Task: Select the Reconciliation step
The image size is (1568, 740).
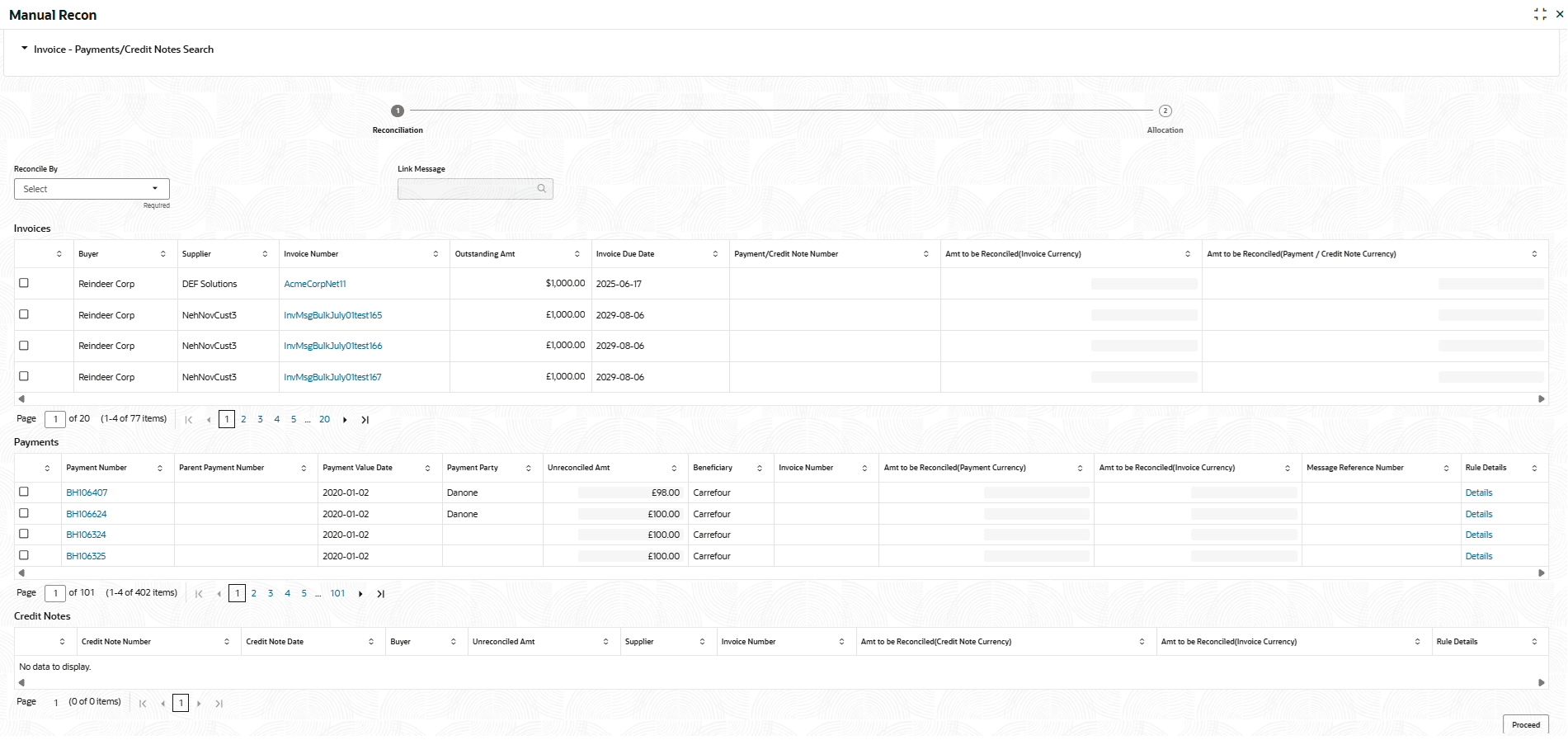Action: pos(398,111)
